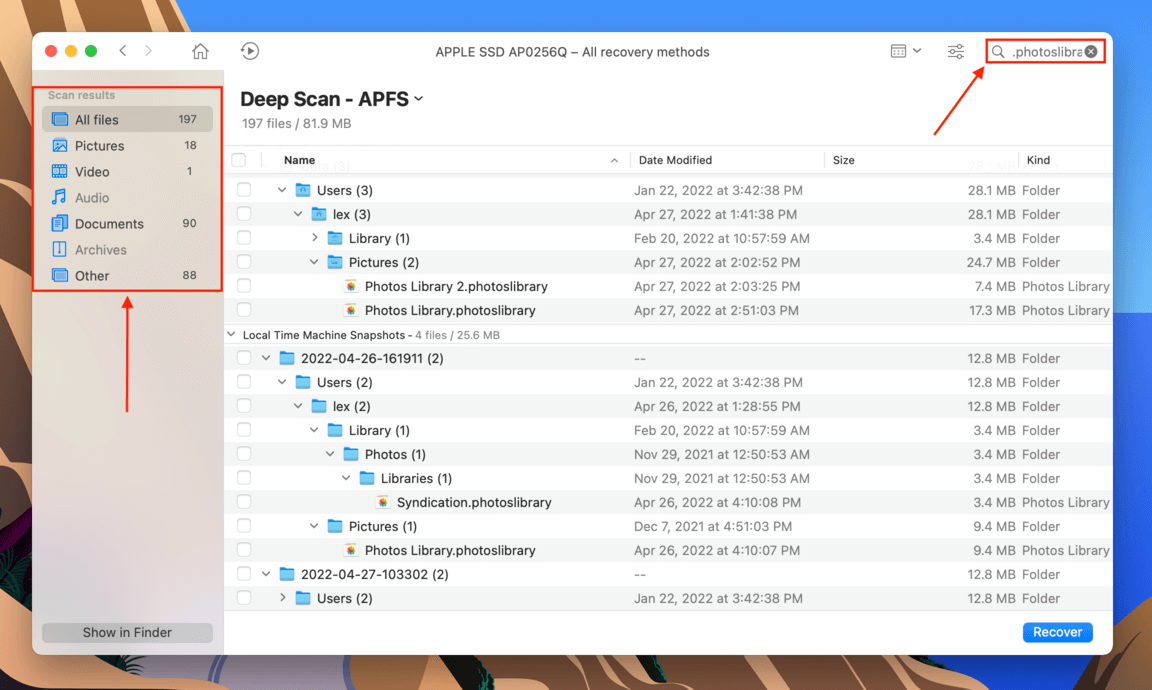
Task: Click the resume scan play icon
Action: tap(250, 51)
